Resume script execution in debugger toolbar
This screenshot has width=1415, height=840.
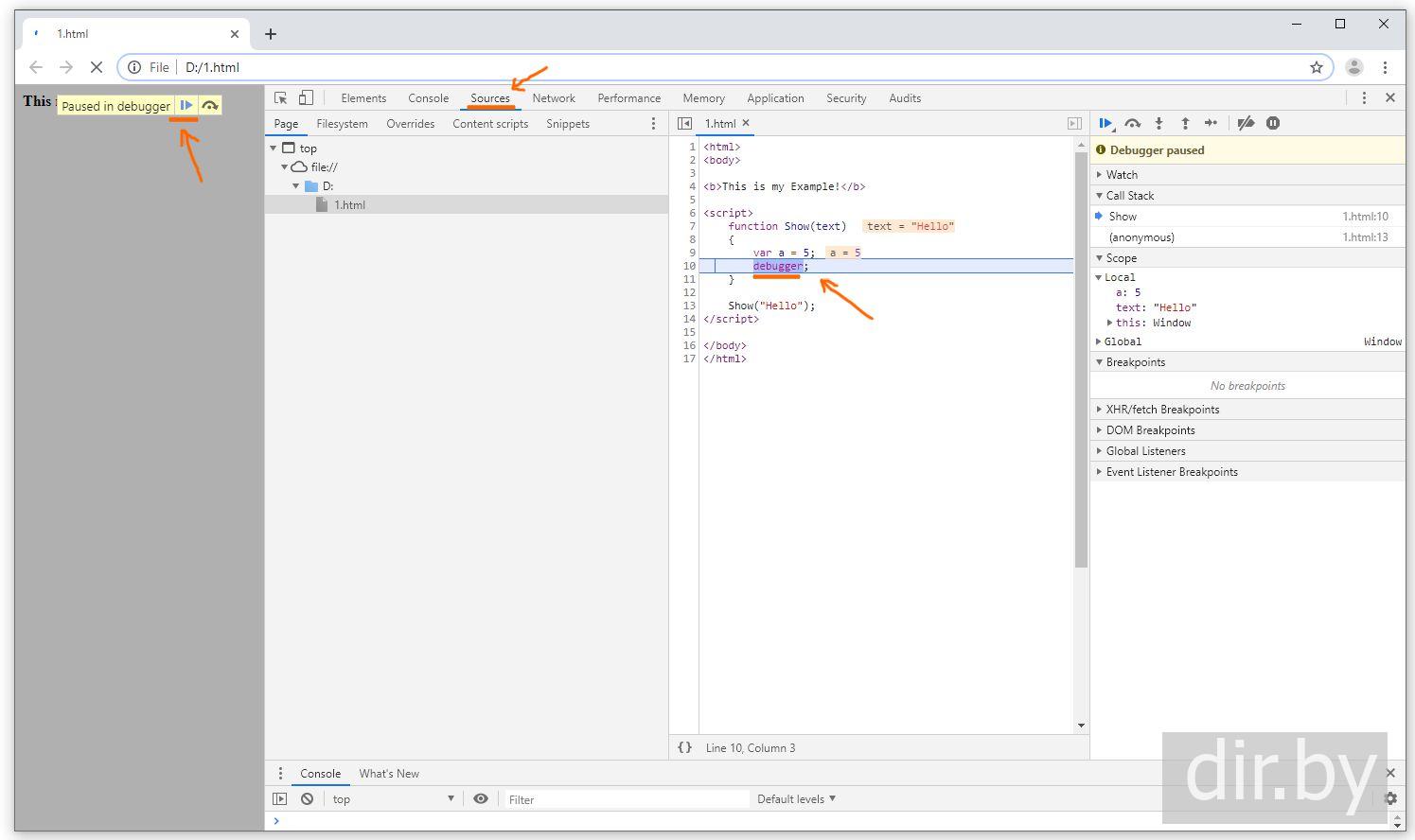click(x=1105, y=123)
